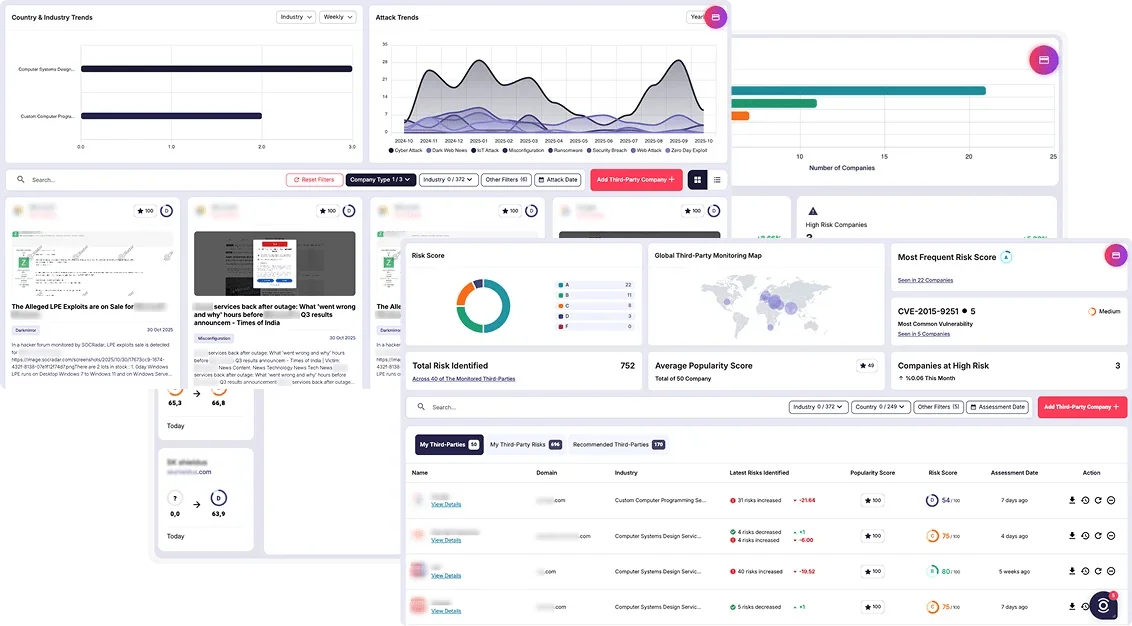The height and width of the screenshot is (626, 1132).
Task: Download report for the 5 weeks ago row
Action: [1072, 571]
